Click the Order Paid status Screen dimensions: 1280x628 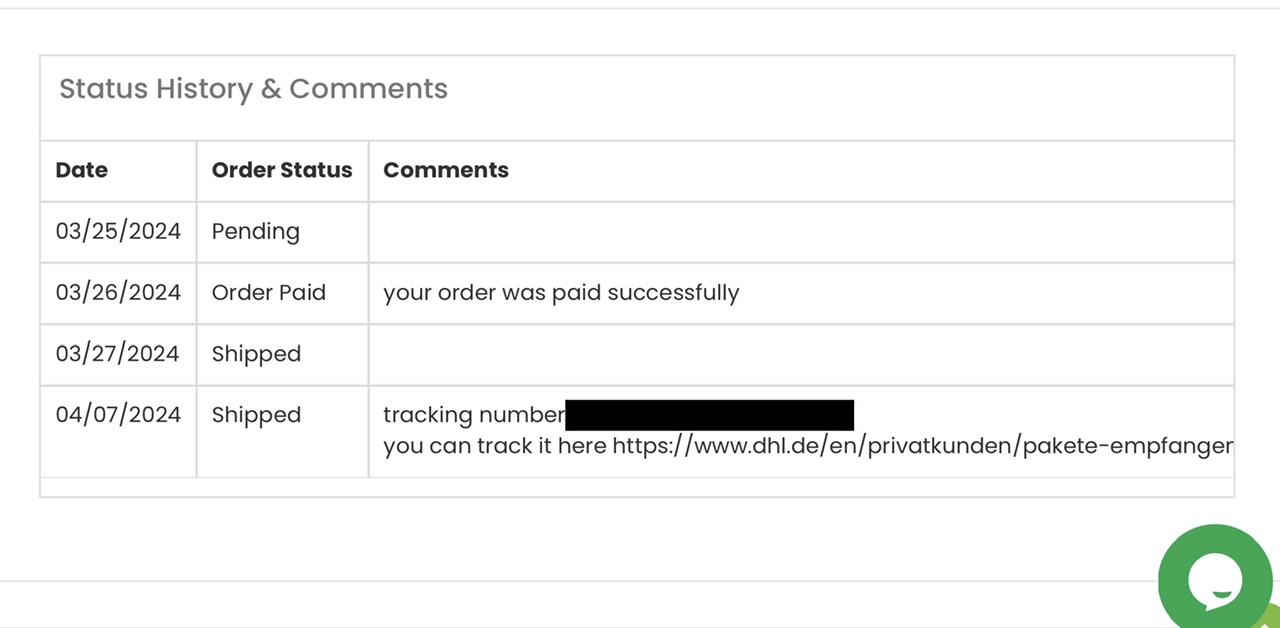[269, 292]
